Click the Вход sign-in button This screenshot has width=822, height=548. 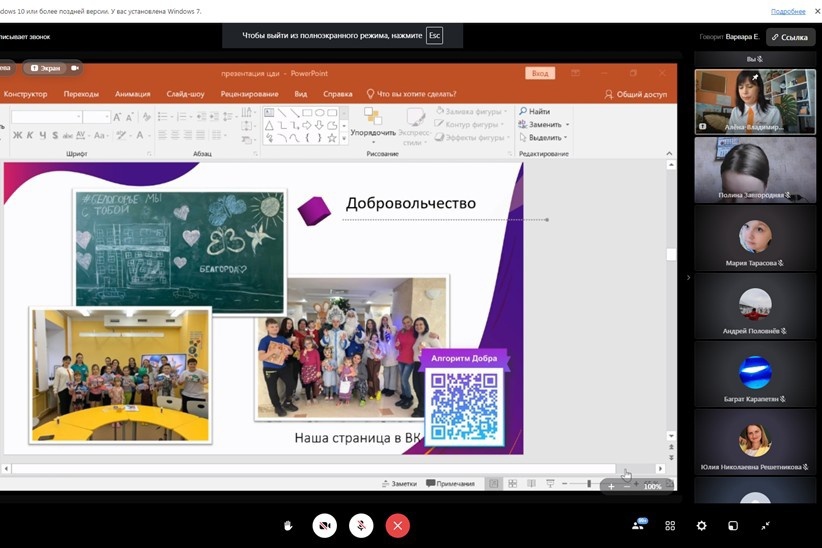540,73
